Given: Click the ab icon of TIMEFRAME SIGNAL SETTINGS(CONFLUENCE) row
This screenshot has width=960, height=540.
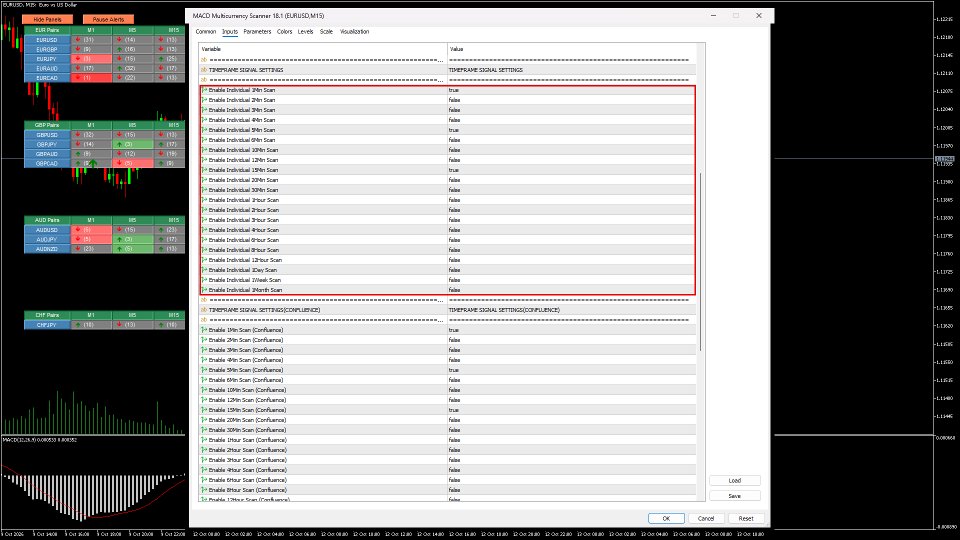Looking at the screenshot, I should (x=204, y=310).
